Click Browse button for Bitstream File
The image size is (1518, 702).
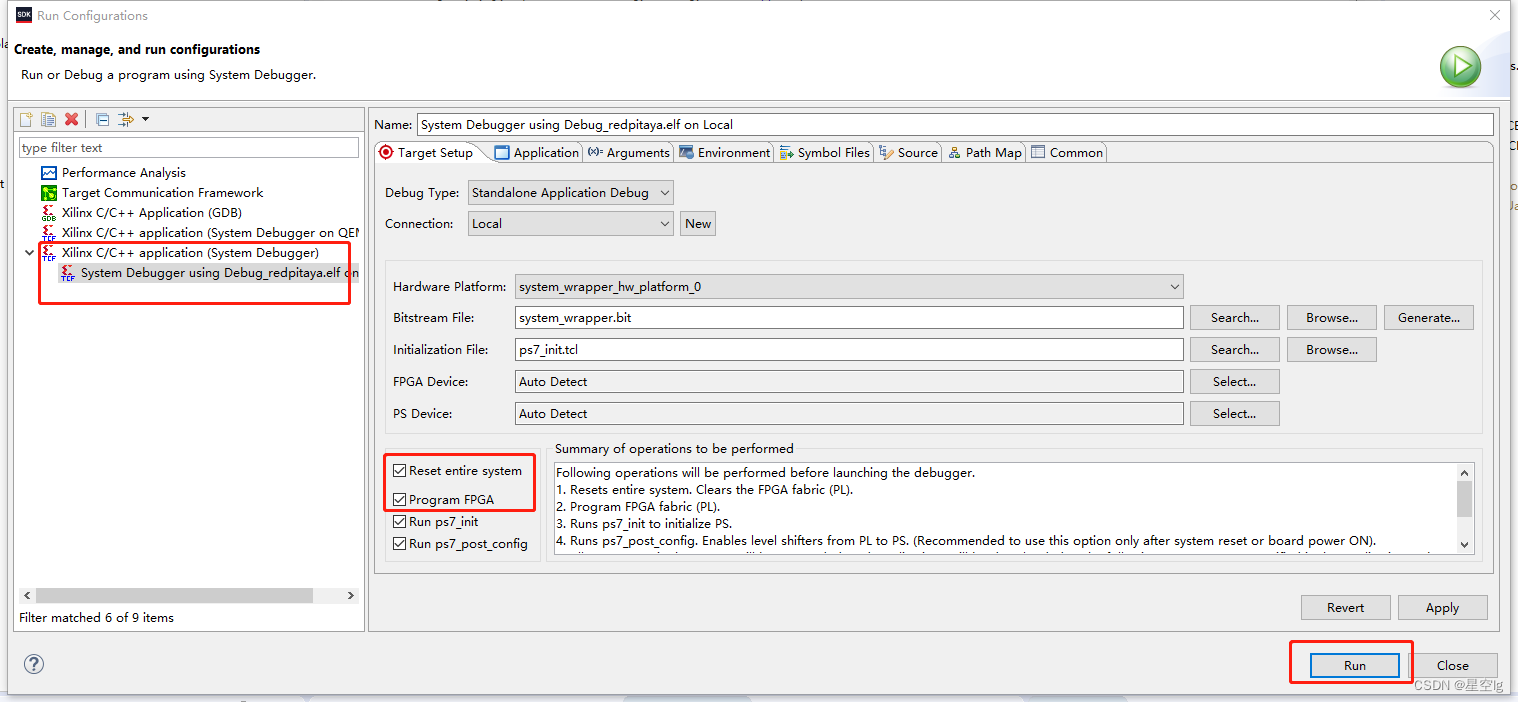(x=1332, y=317)
